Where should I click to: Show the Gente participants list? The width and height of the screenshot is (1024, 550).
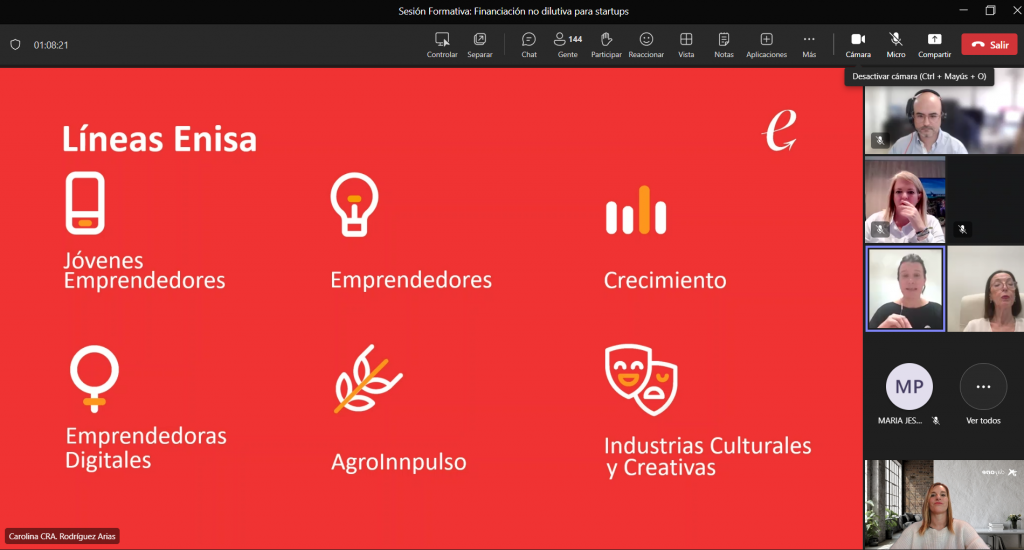click(x=568, y=45)
